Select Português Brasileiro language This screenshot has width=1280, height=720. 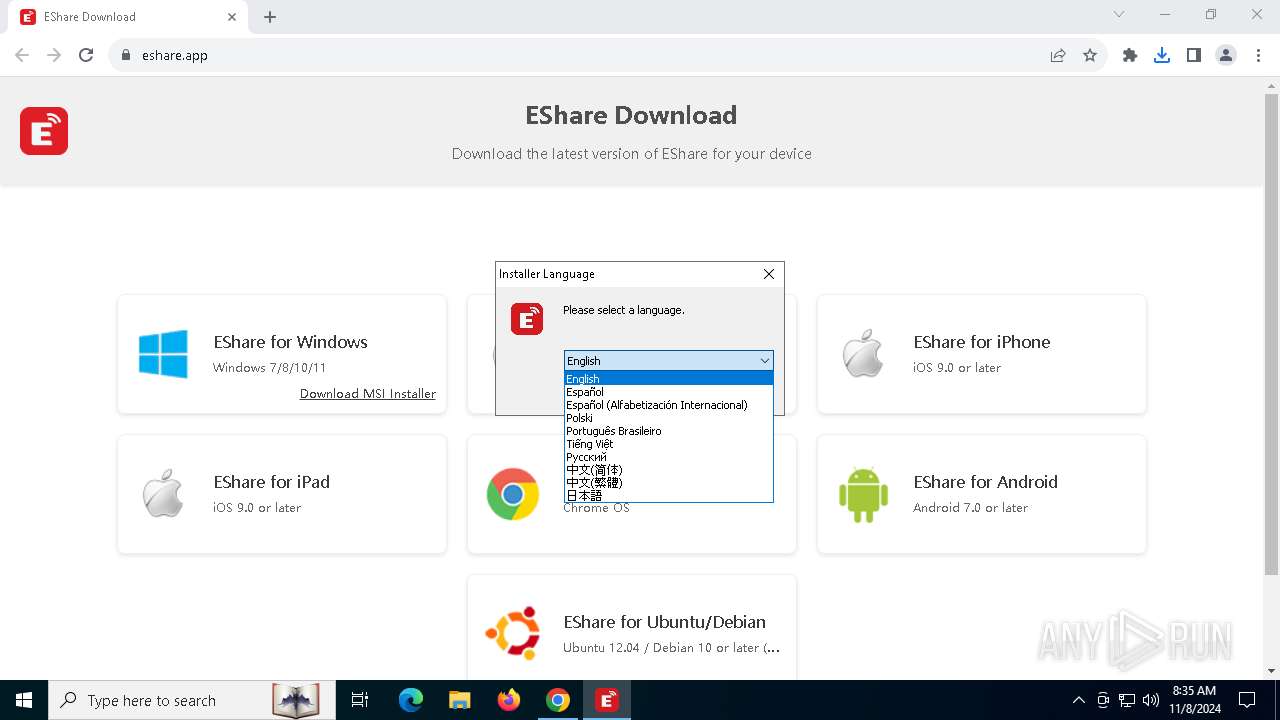(668, 431)
